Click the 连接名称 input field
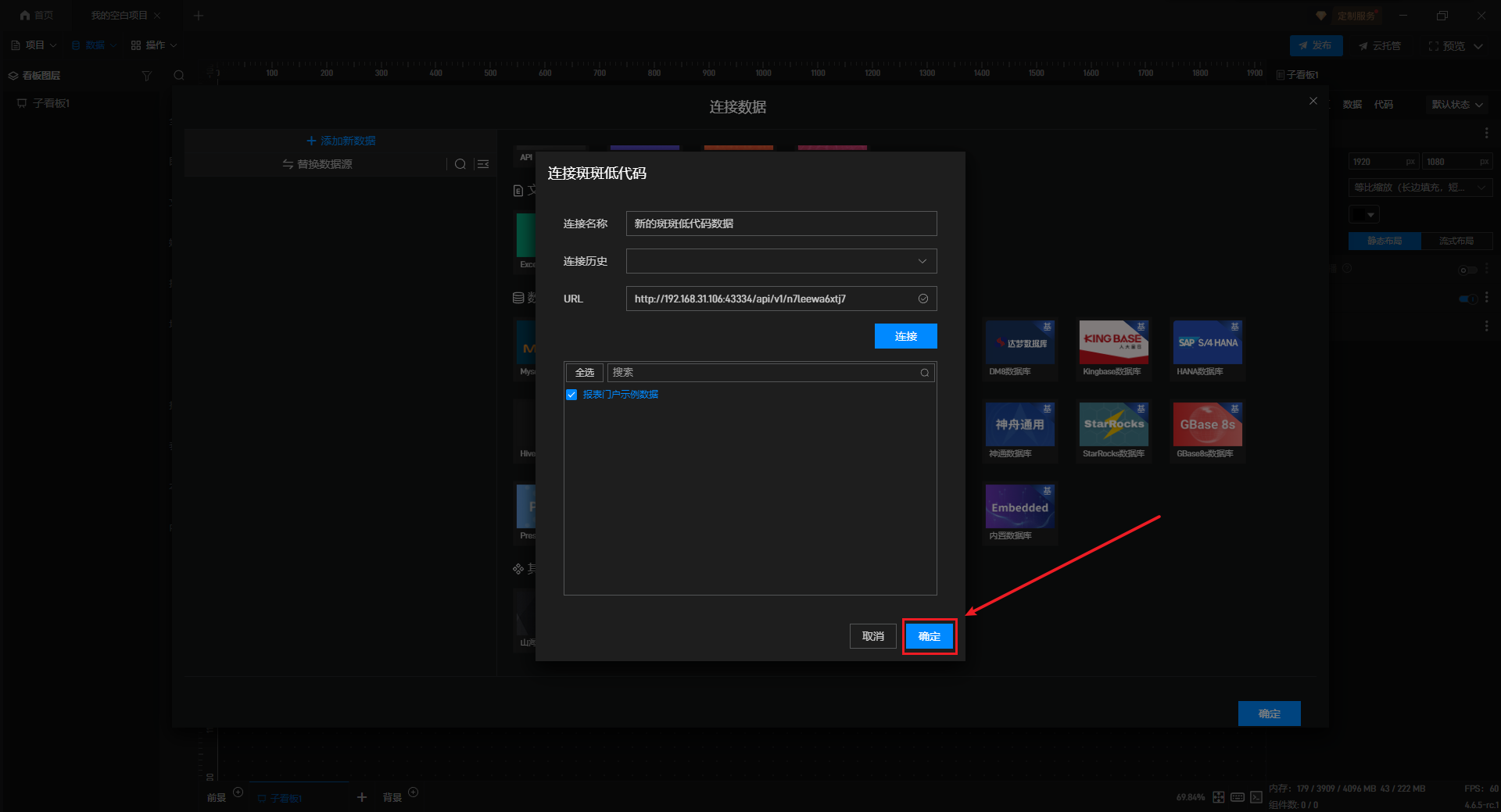 pos(781,224)
